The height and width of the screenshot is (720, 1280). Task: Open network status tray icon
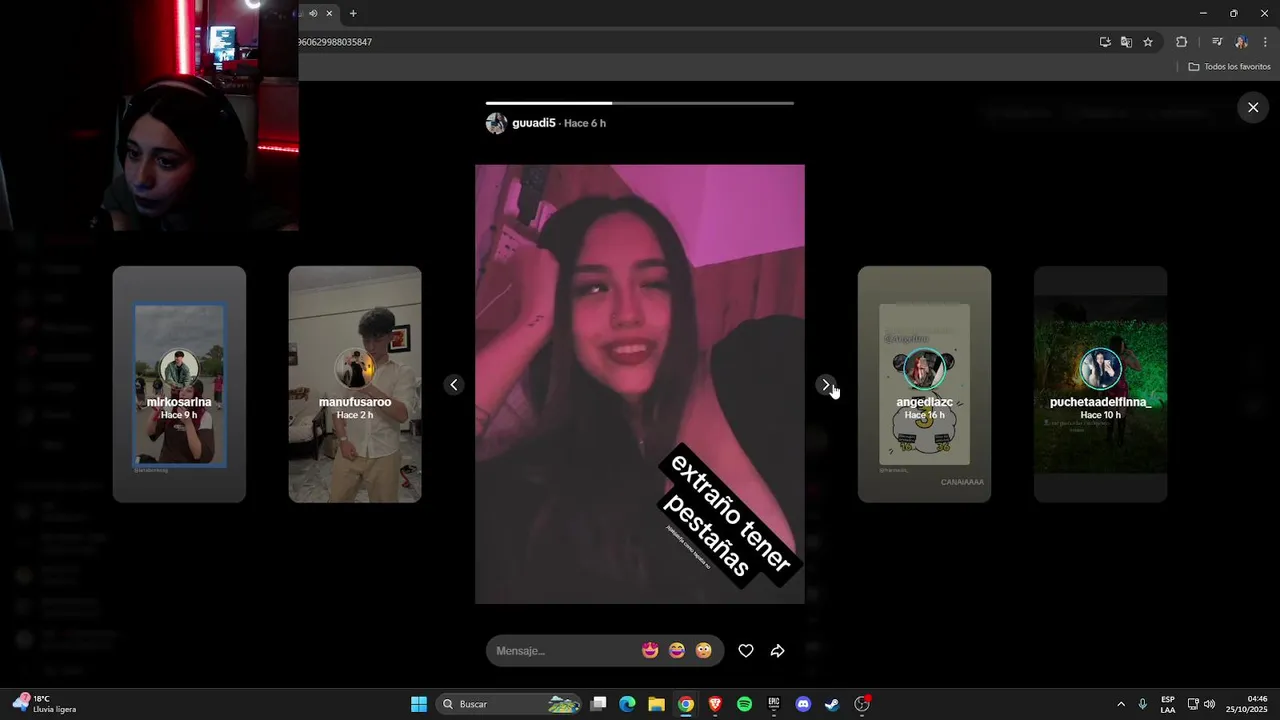(1193, 704)
